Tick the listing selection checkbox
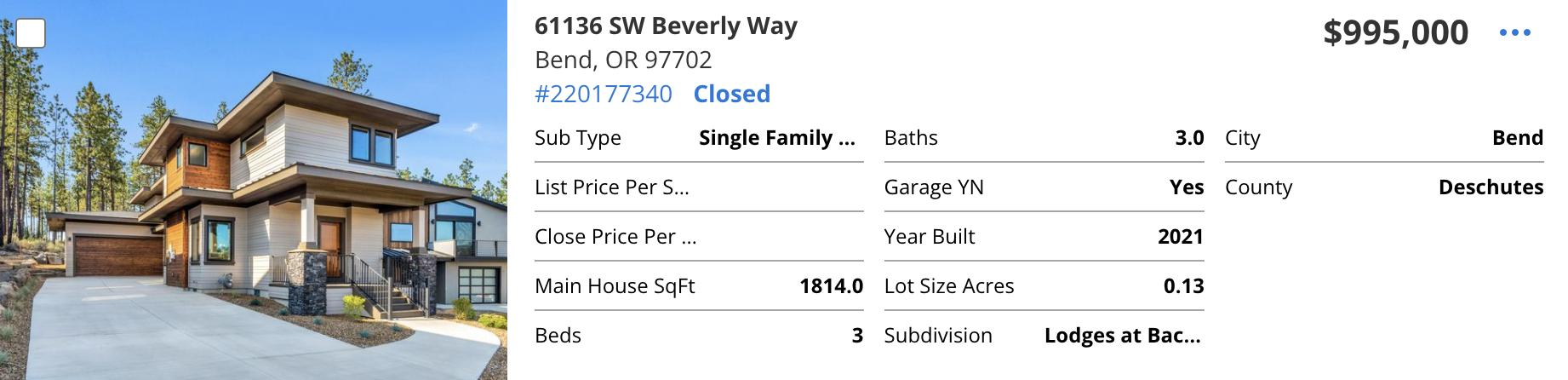 pyautogui.click(x=31, y=33)
